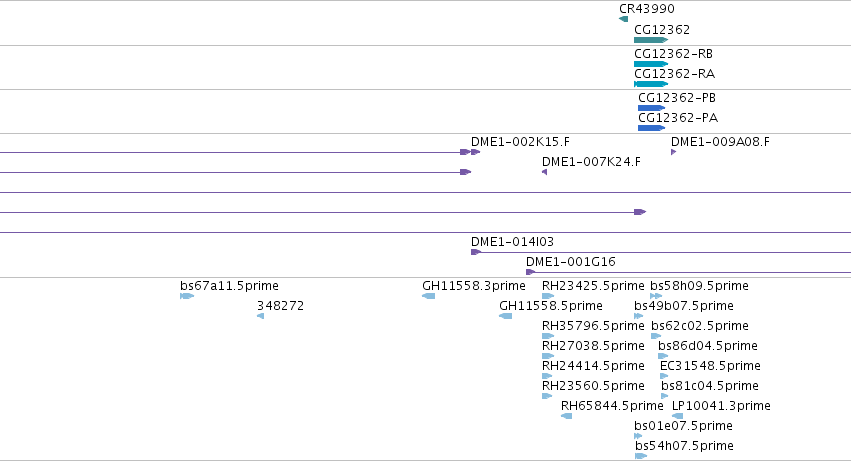Click the GH11558.5prime EST glyph

coord(505,316)
